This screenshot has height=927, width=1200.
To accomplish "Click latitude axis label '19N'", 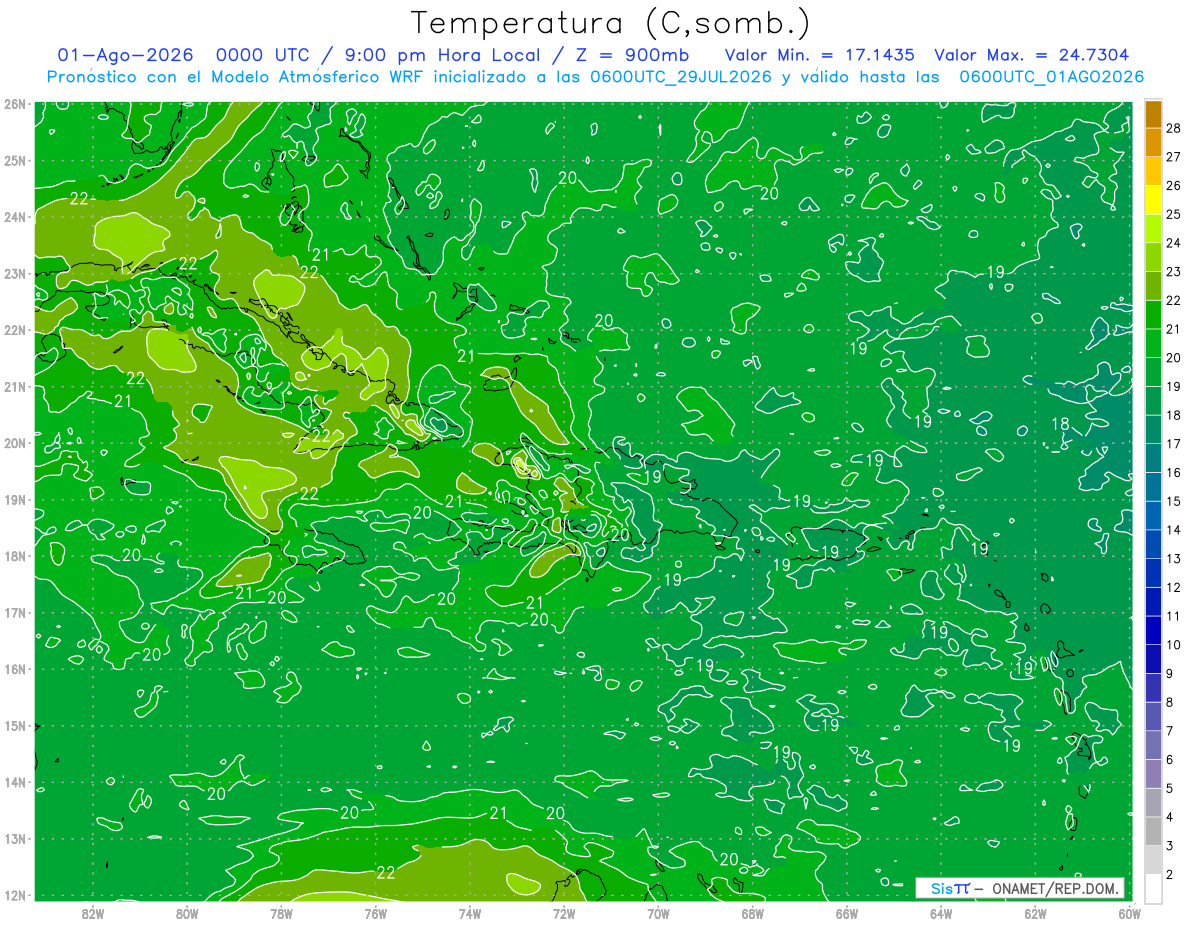I will click(15, 500).
